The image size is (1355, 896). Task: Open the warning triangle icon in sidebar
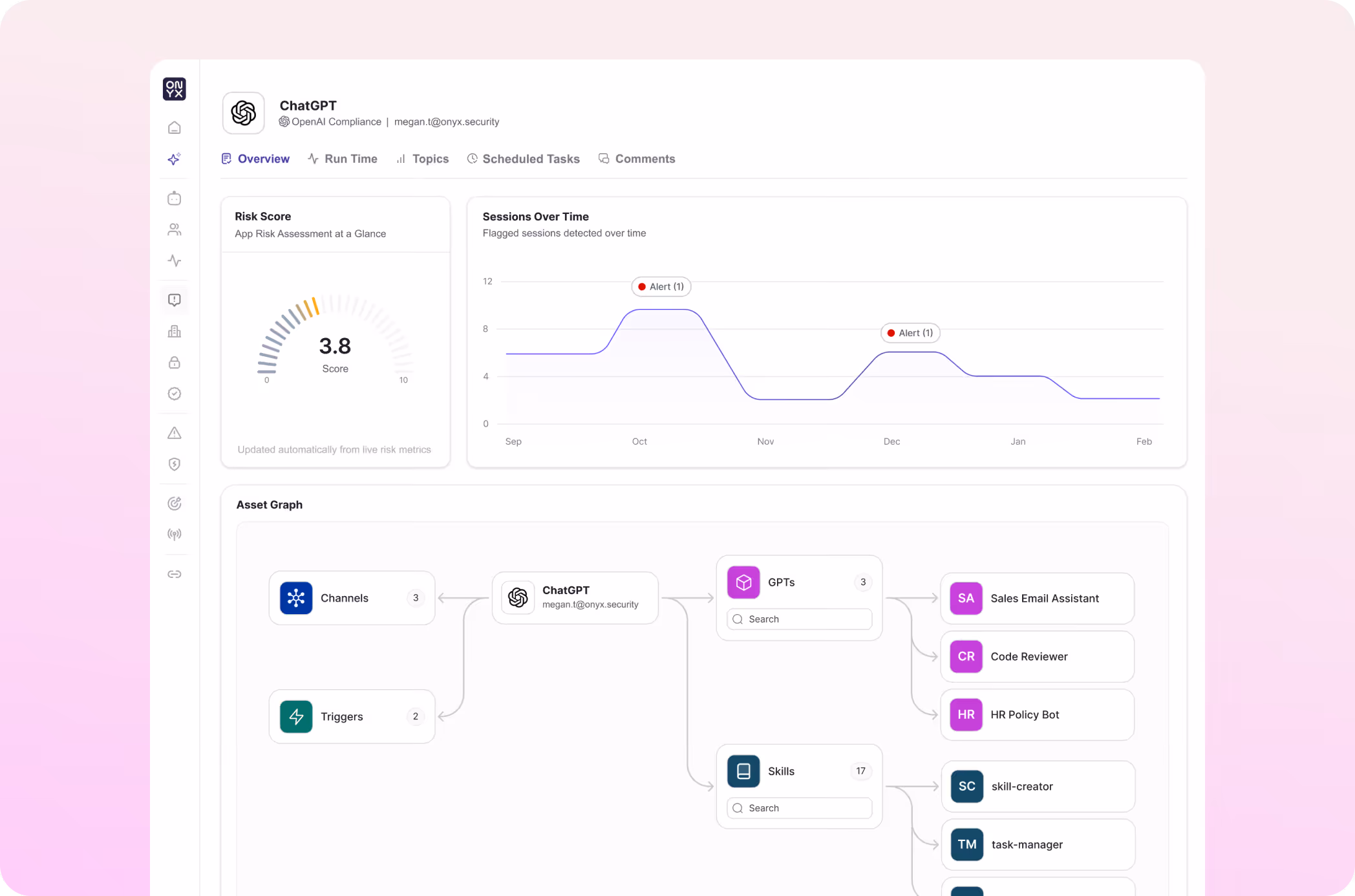click(x=175, y=433)
